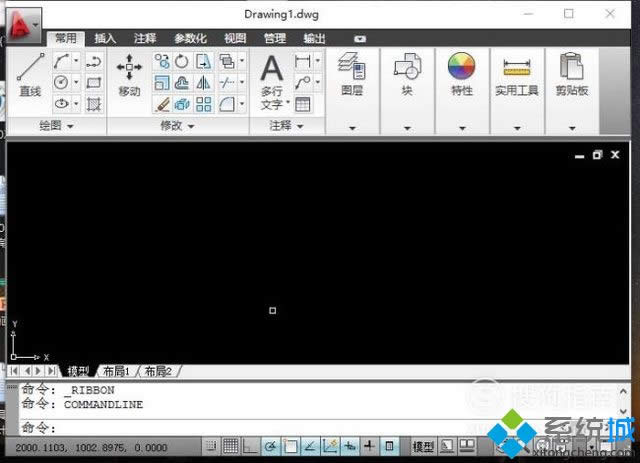Expand arrow under 剪贴板 panel
This screenshot has height=463, width=640.
[x=572, y=128]
